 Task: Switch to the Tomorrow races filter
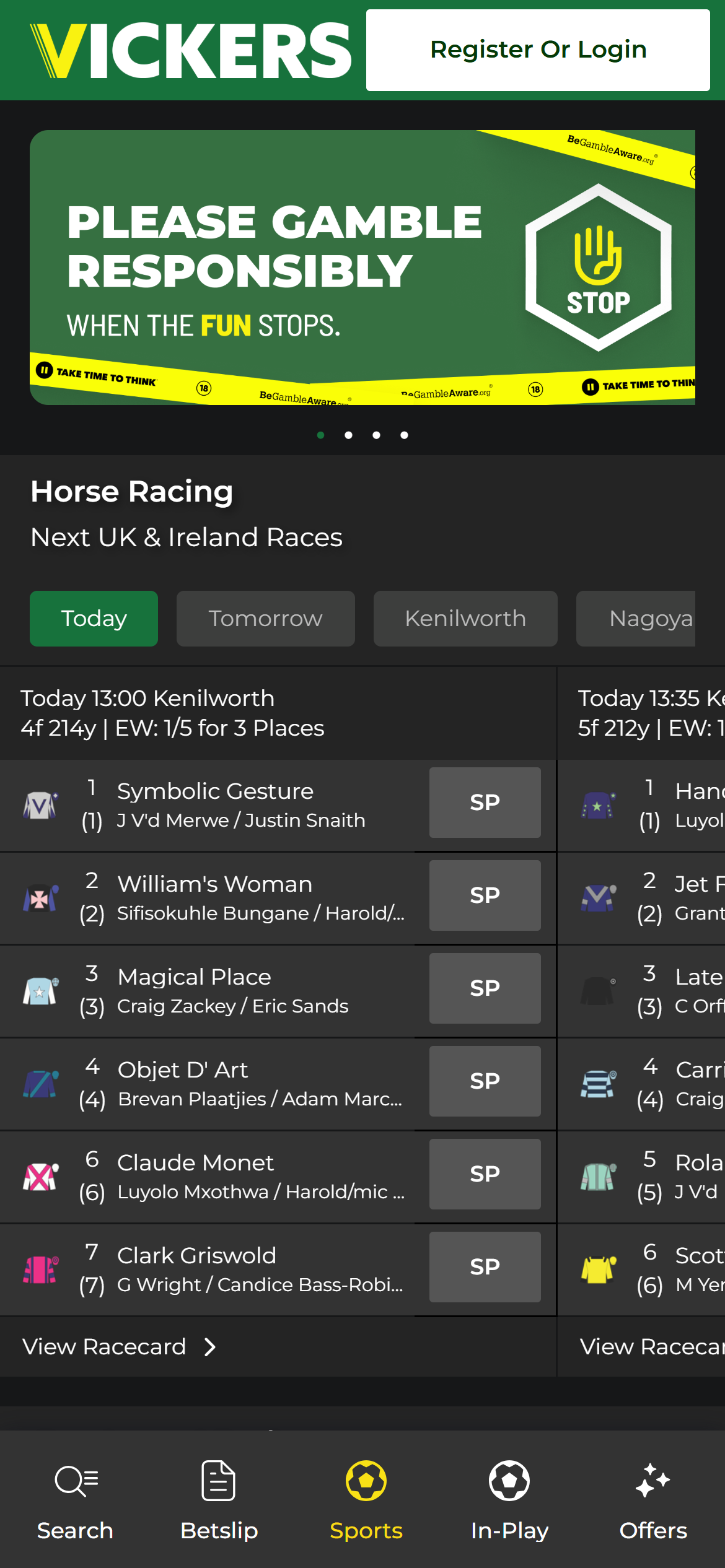[x=265, y=618]
